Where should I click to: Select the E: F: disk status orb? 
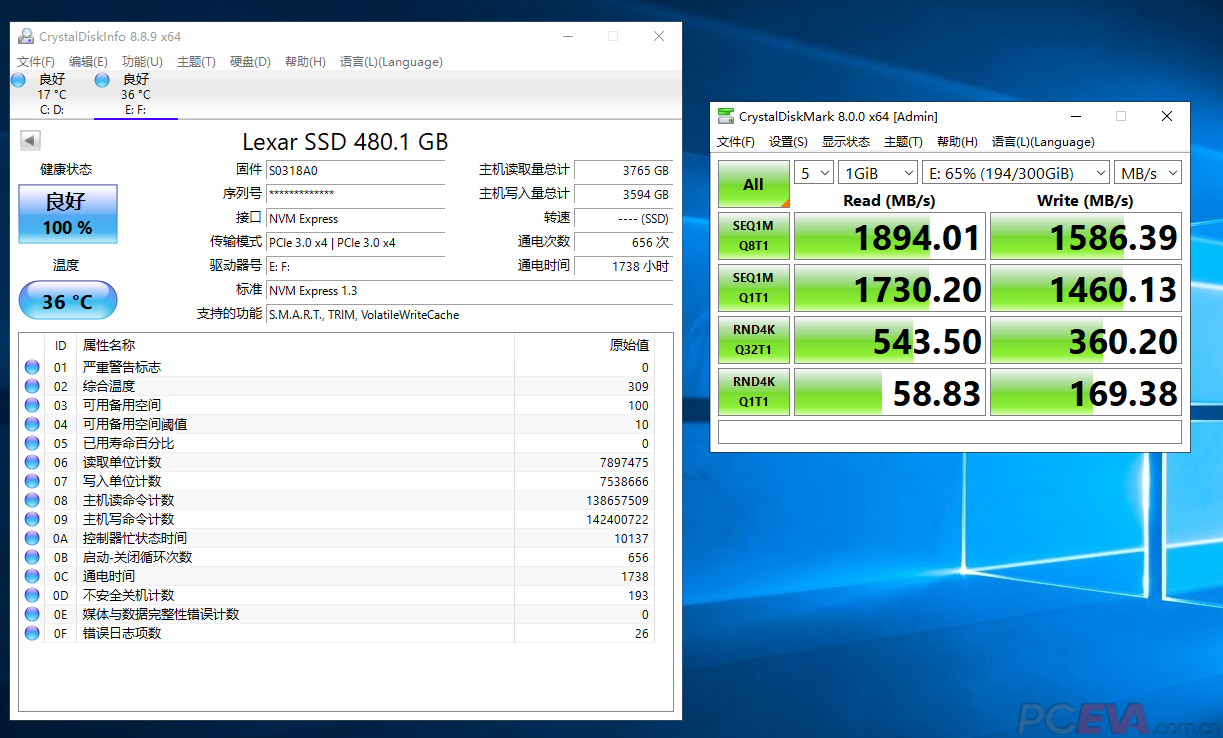[102, 80]
